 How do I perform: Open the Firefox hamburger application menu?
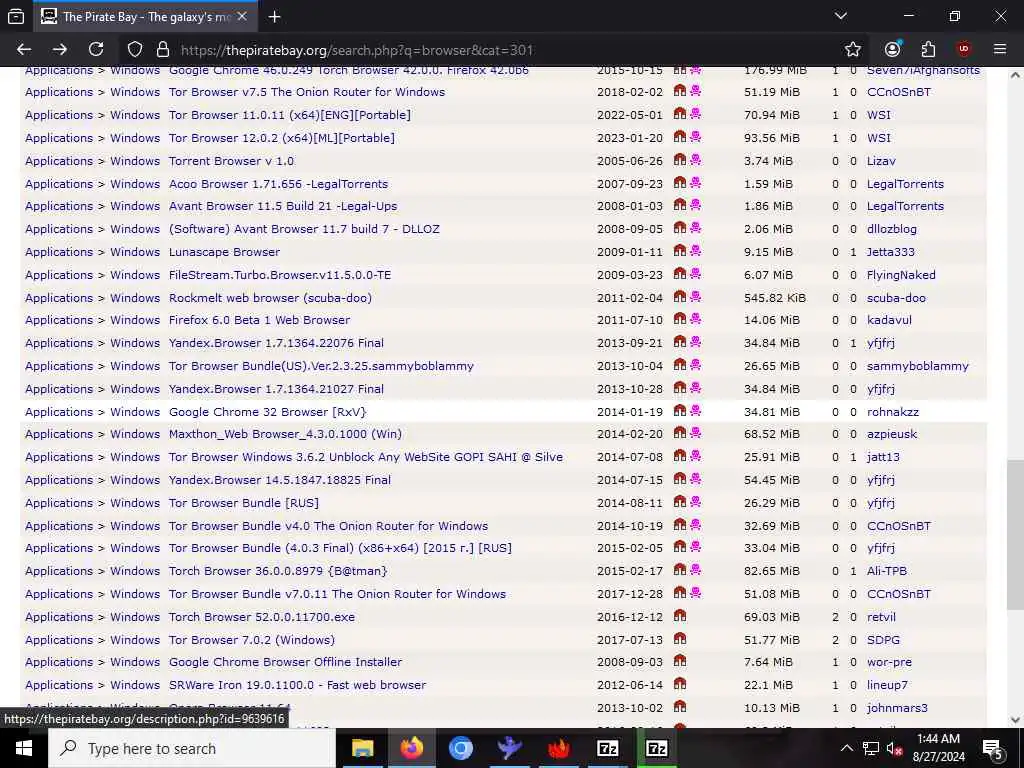coord(1000,50)
